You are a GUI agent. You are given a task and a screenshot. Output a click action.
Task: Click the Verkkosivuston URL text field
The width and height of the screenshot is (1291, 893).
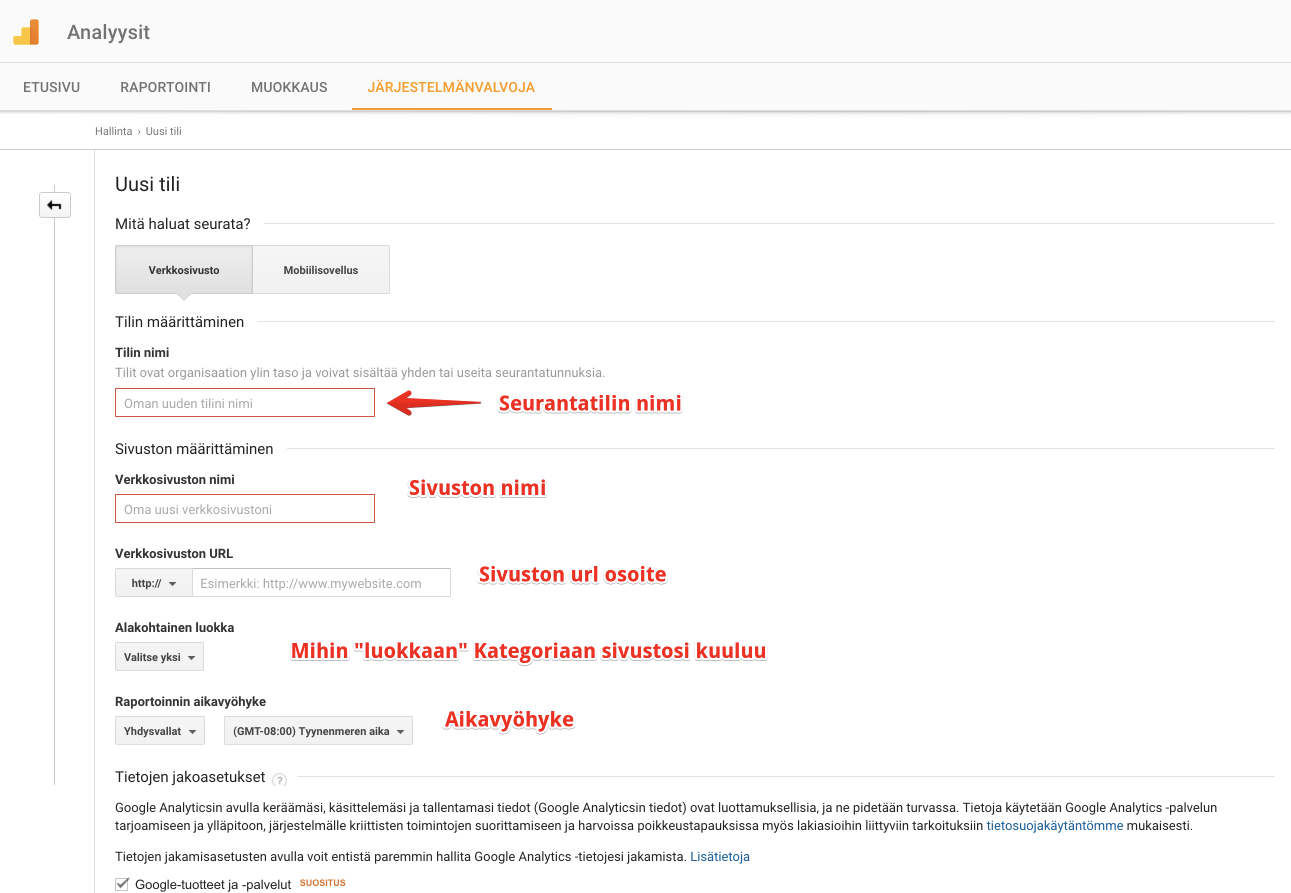click(x=321, y=583)
